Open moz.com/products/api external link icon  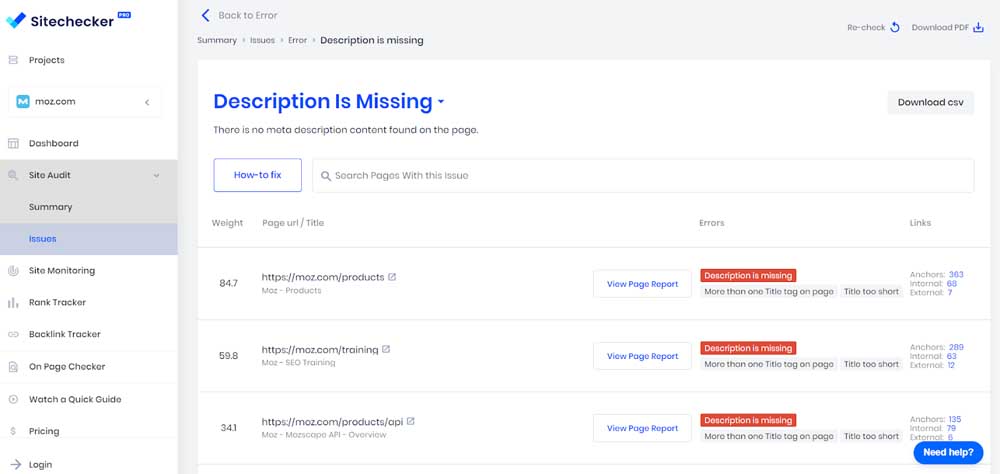coord(411,421)
